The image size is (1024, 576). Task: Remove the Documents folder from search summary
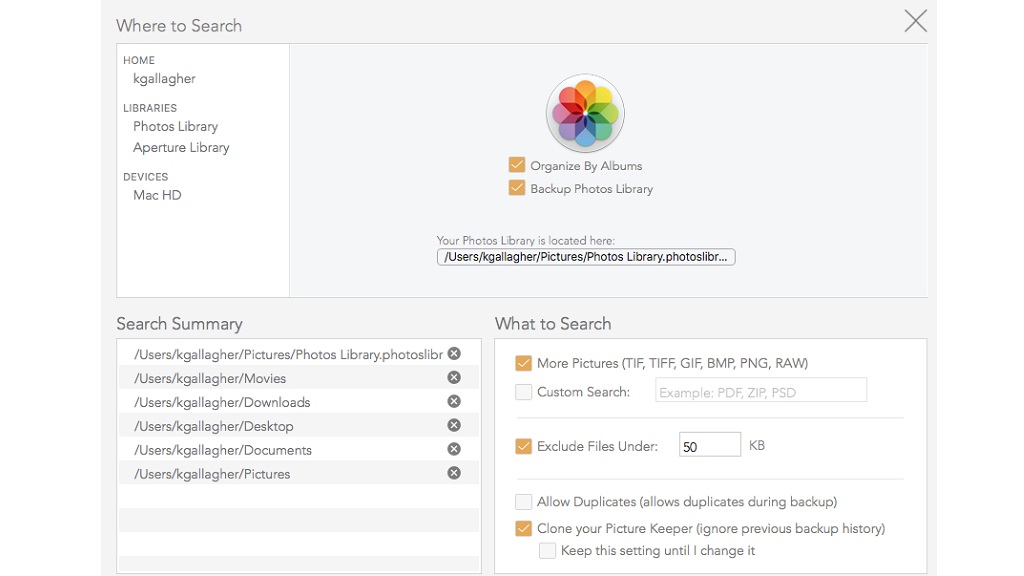[x=454, y=449]
